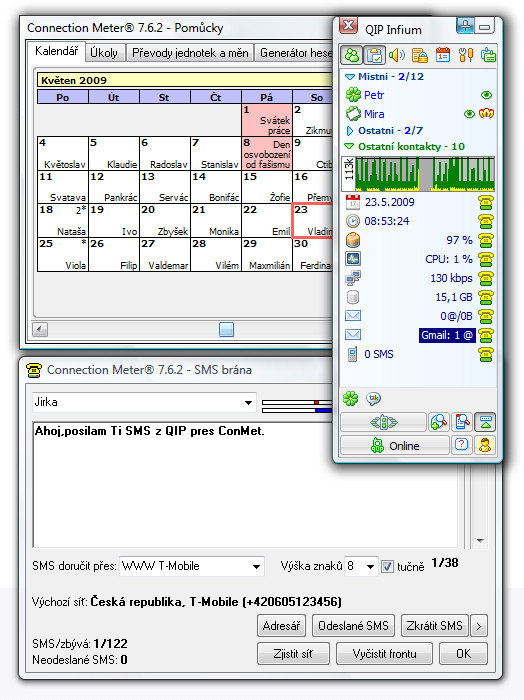Viewport: 524px width, 700px height.
Task: Pin the QIP Infium window on top
Action: [465, 26]
